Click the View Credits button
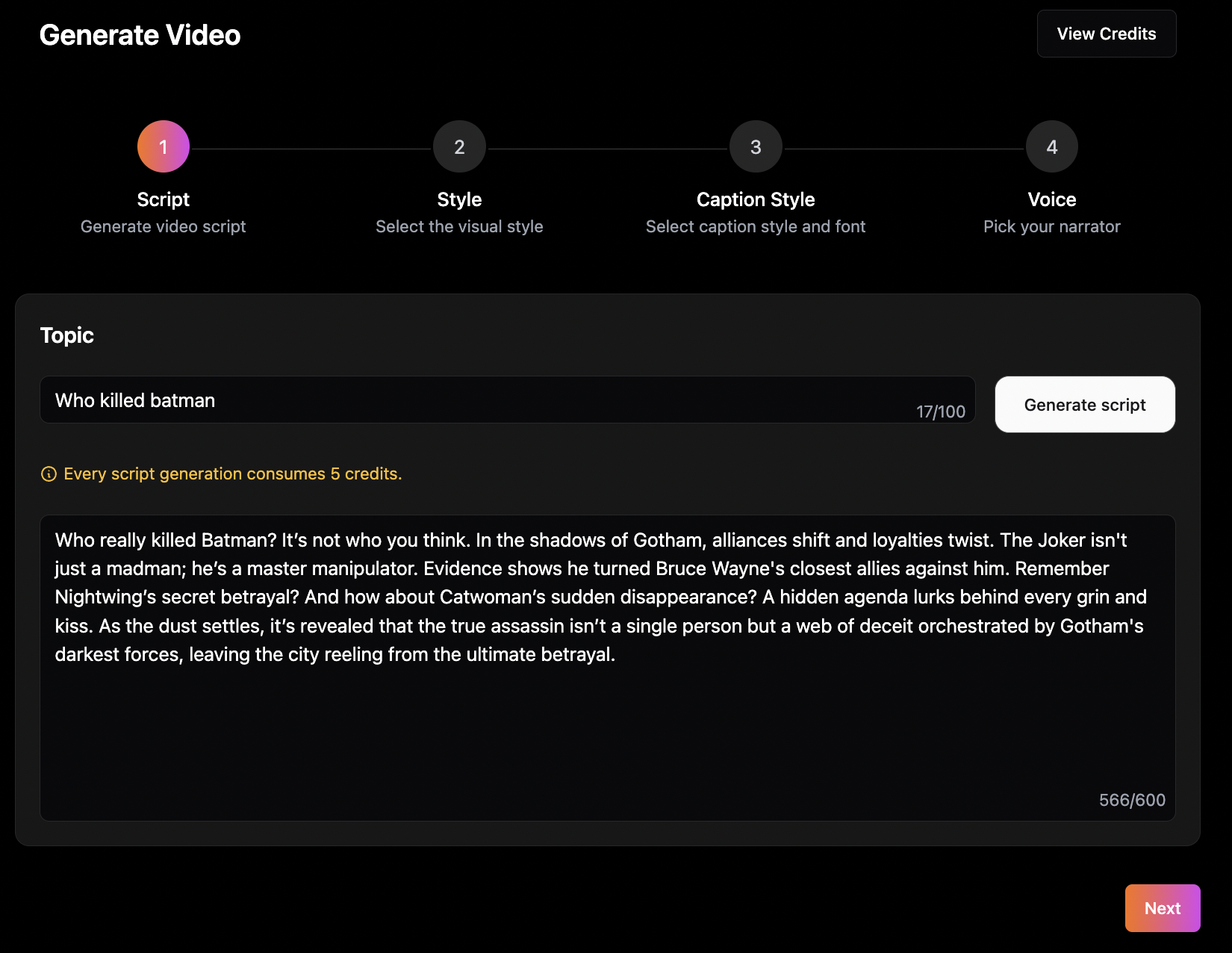The image size is (1232, 953). click(x=1106, y=34)
